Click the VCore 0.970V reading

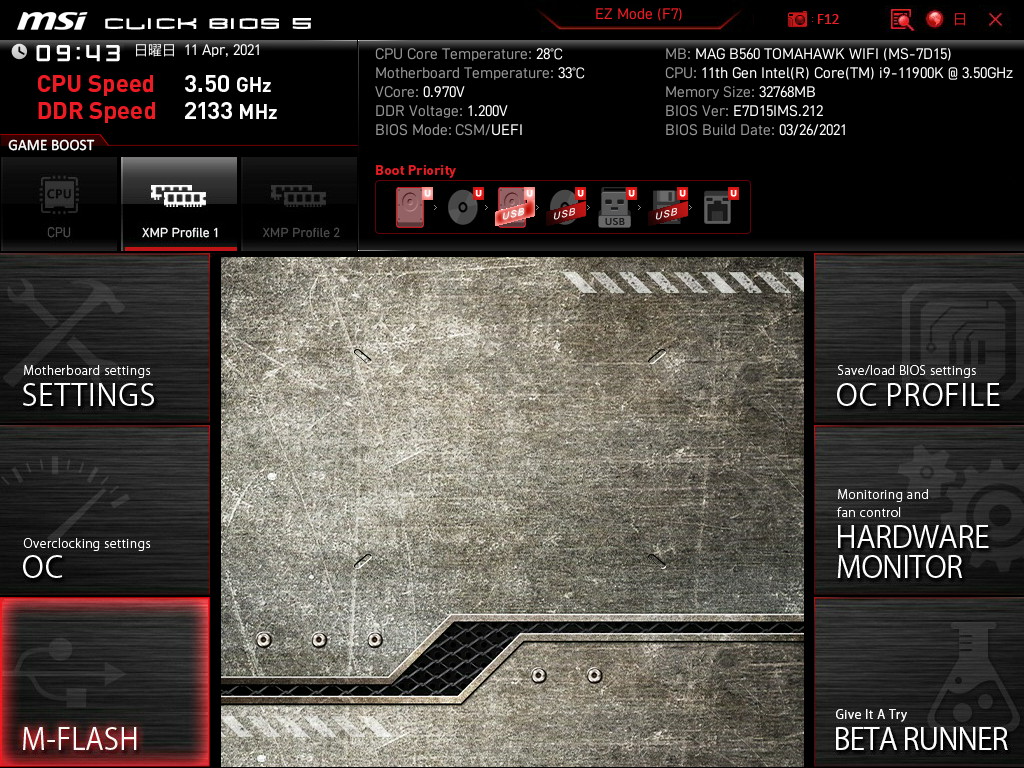pos(420,92)
